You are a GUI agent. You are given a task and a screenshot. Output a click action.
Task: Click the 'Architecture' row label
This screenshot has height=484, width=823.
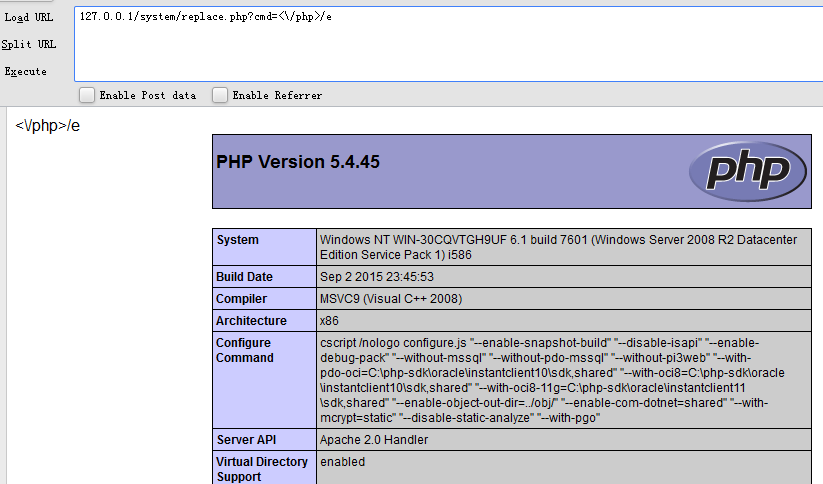251,321
